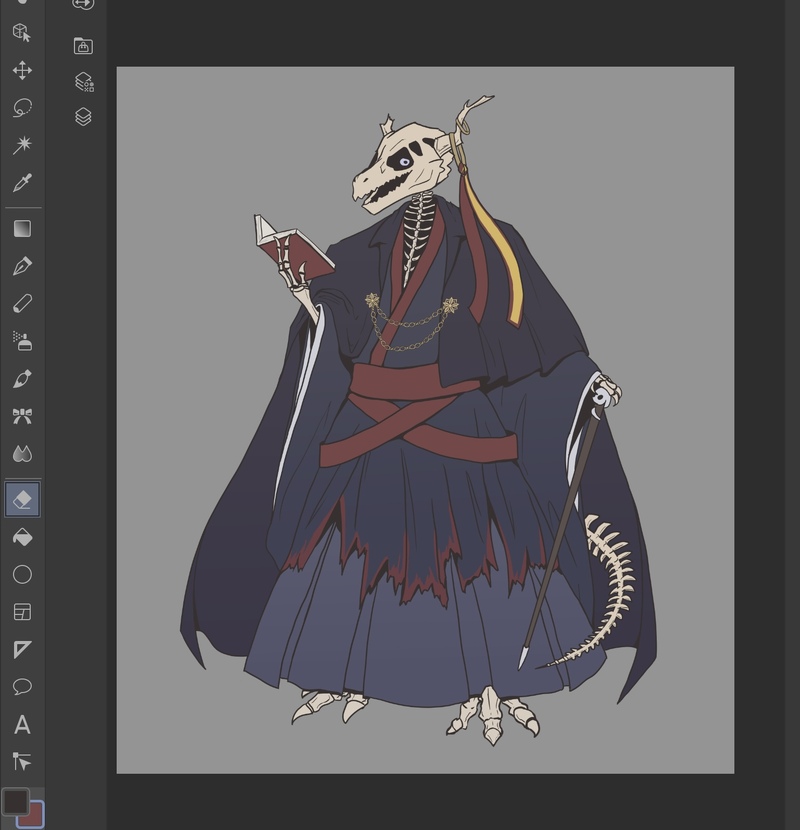Screen dimensions: 800x830
Task: Choose the Pencil marker tool
Action: [22, 304]
